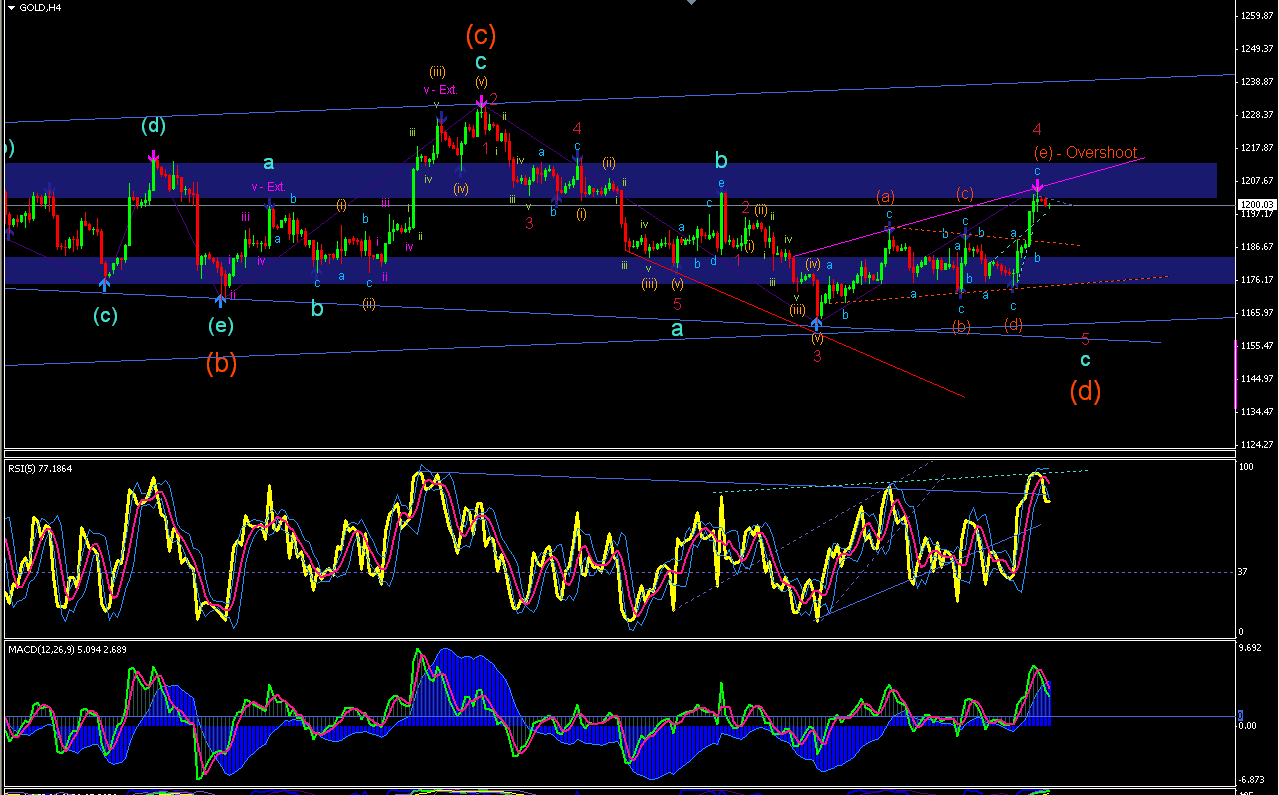Click the RSI scale level 37

tap(1244, 572)
